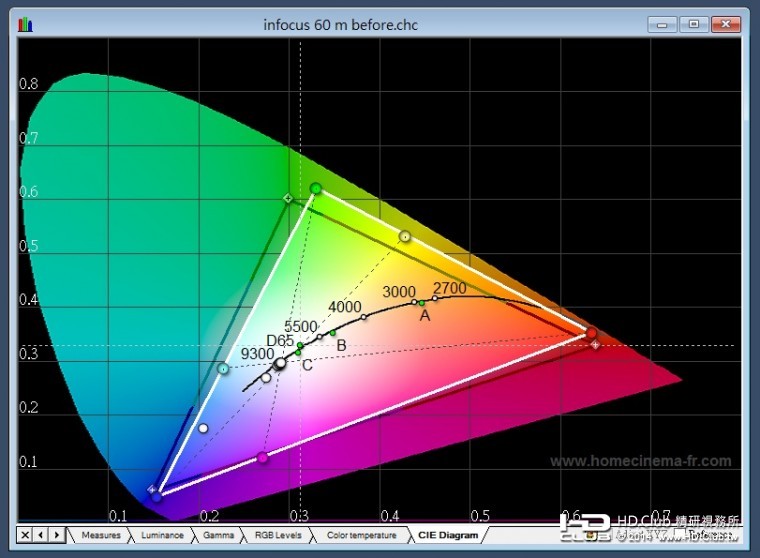Click the illuminant A point on the curve
Viewport: 760px width, 558px height.
pos(422,302)
